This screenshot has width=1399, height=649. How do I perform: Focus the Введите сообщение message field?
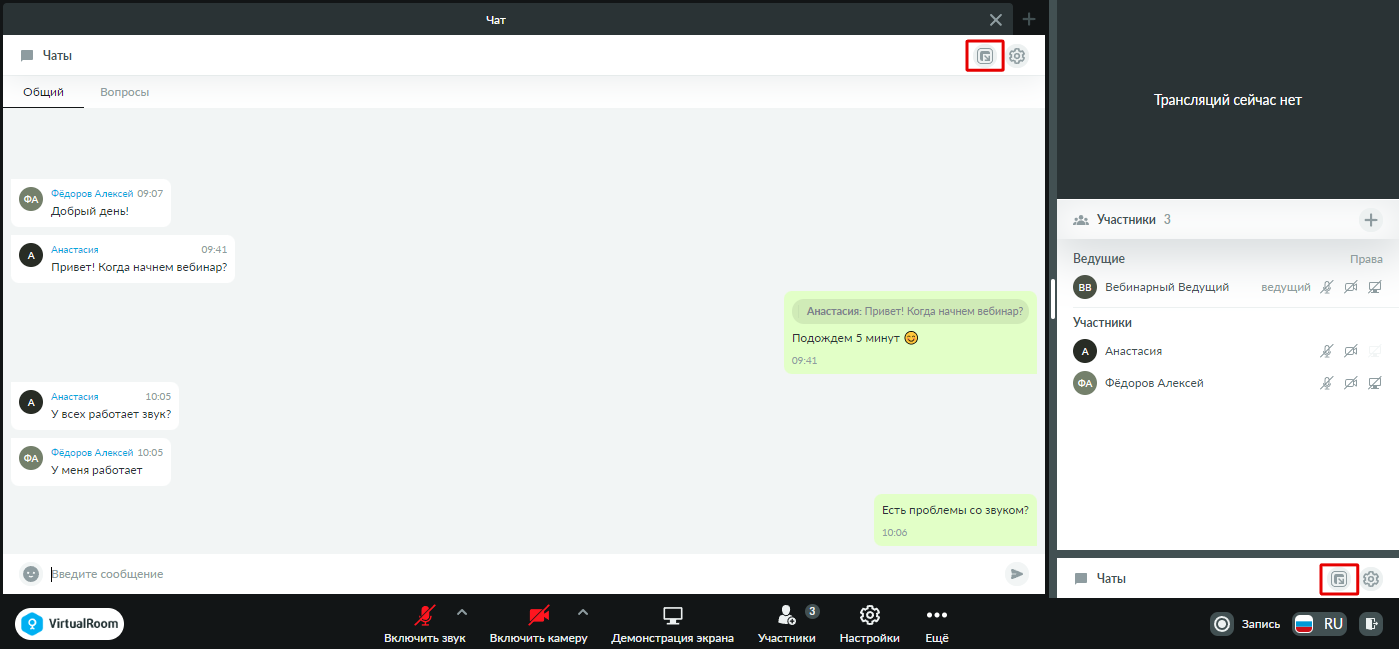coord(525,574)
